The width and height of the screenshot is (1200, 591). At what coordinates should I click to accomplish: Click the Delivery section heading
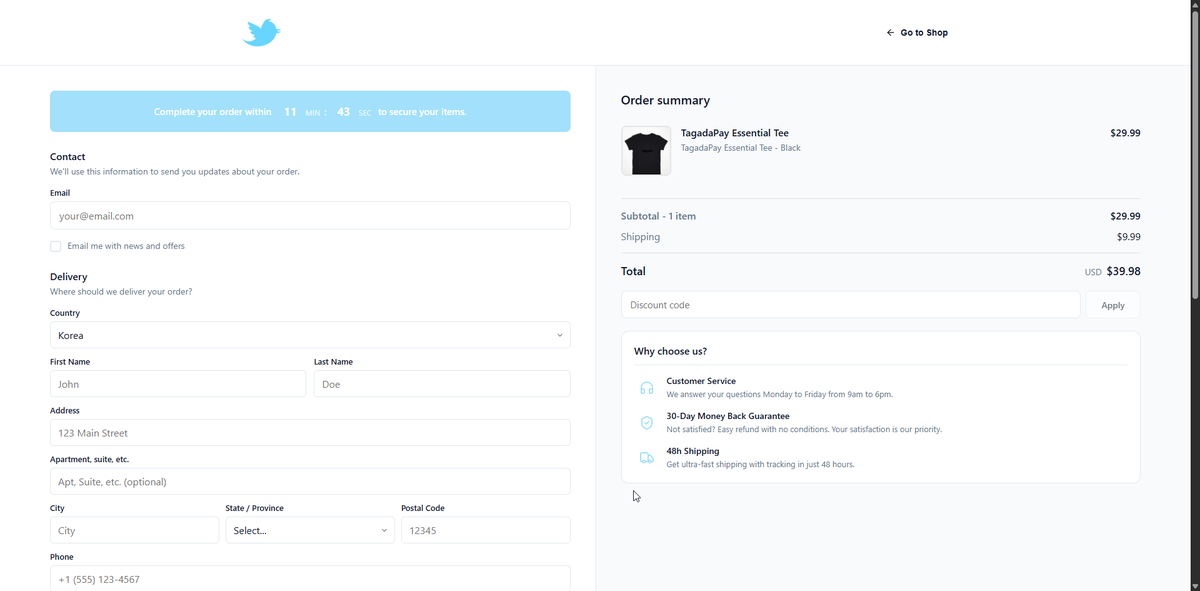[x=69, y=277]
